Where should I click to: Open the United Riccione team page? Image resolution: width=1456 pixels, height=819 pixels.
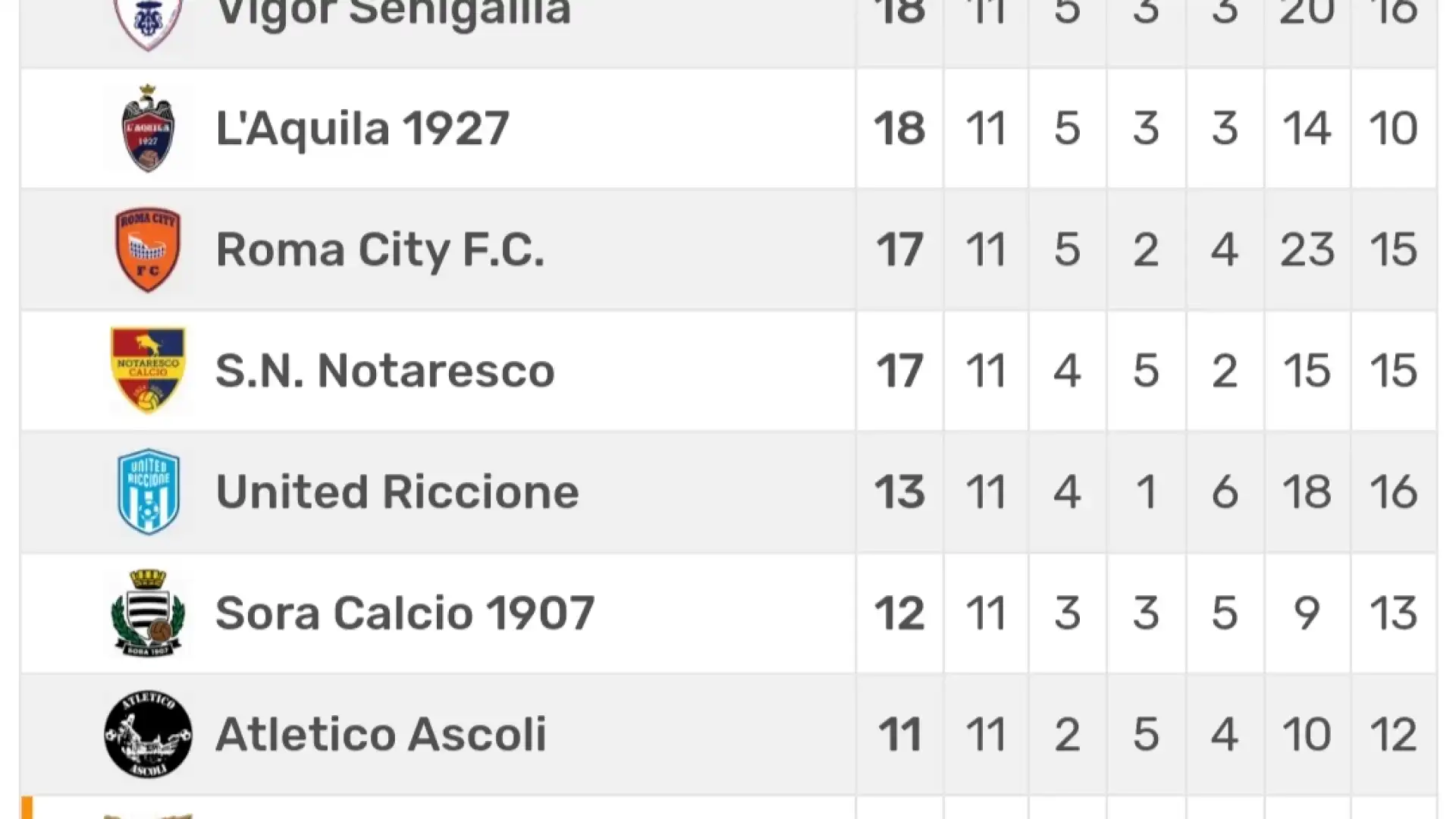[397, 492]
